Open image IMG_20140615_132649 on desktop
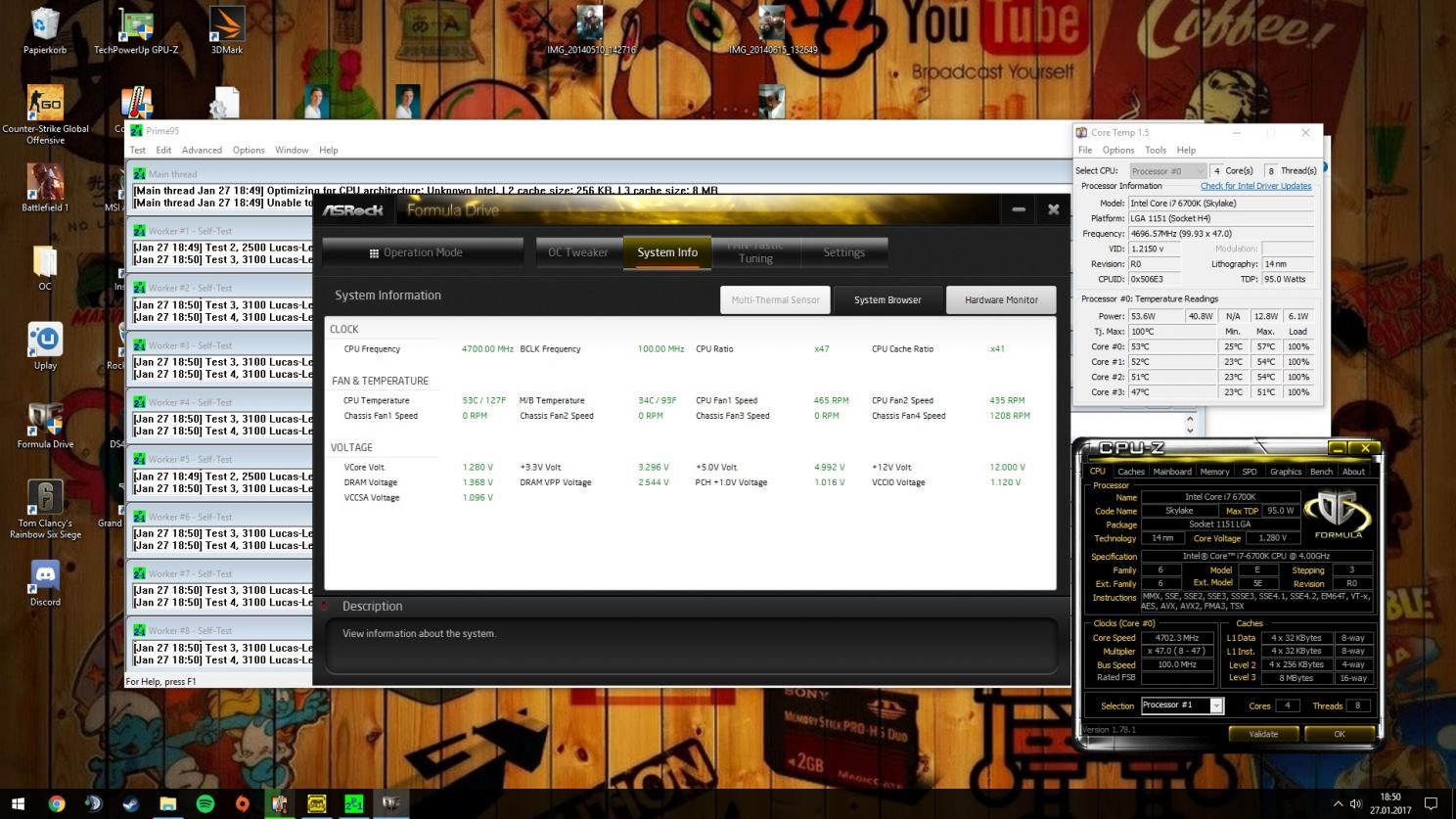The width and height of the screenshot is (1456, 819). point(772,30)
